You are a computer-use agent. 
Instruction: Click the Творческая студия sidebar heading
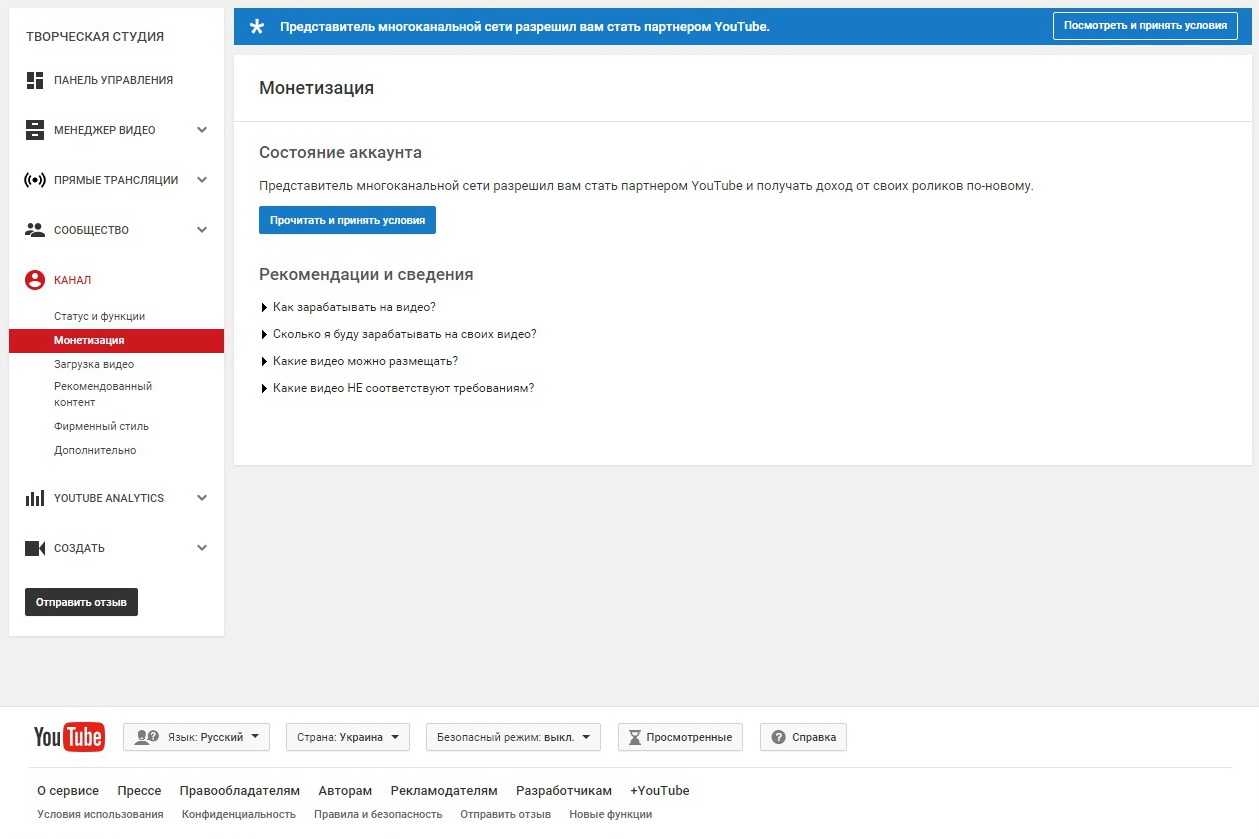pos(96,37)
